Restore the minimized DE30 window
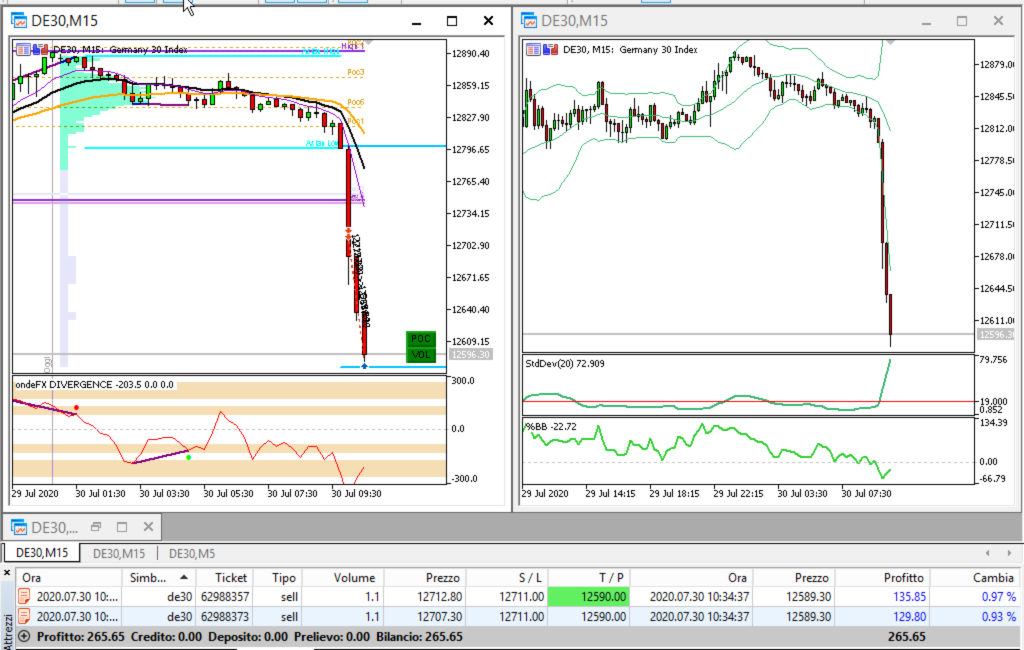 [x=96, y=527]
